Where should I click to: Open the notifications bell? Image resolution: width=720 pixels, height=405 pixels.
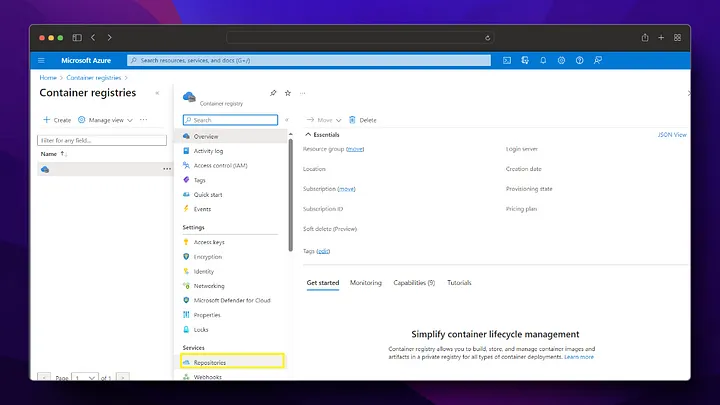pos(543,60)
